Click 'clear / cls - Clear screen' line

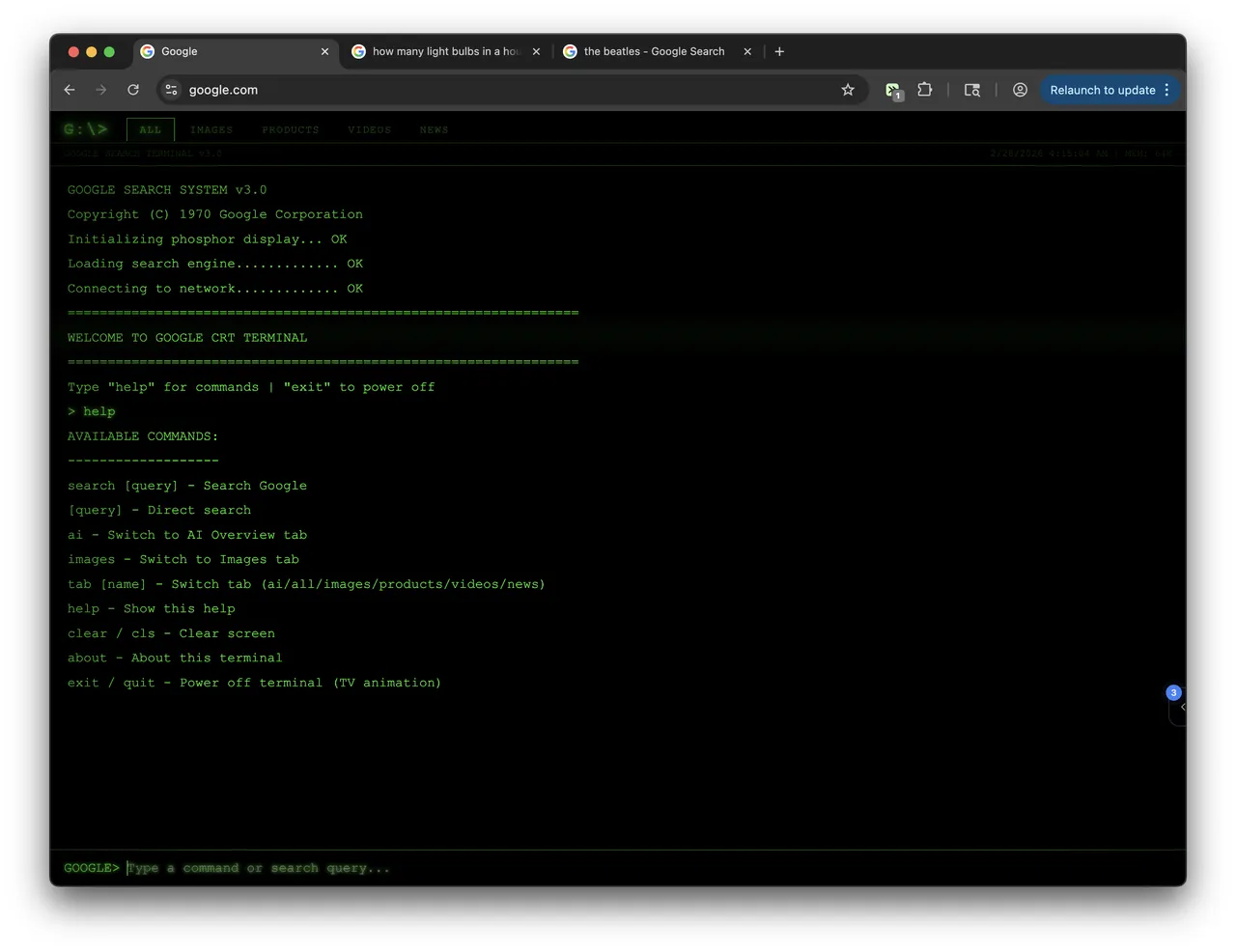[171, 633]
